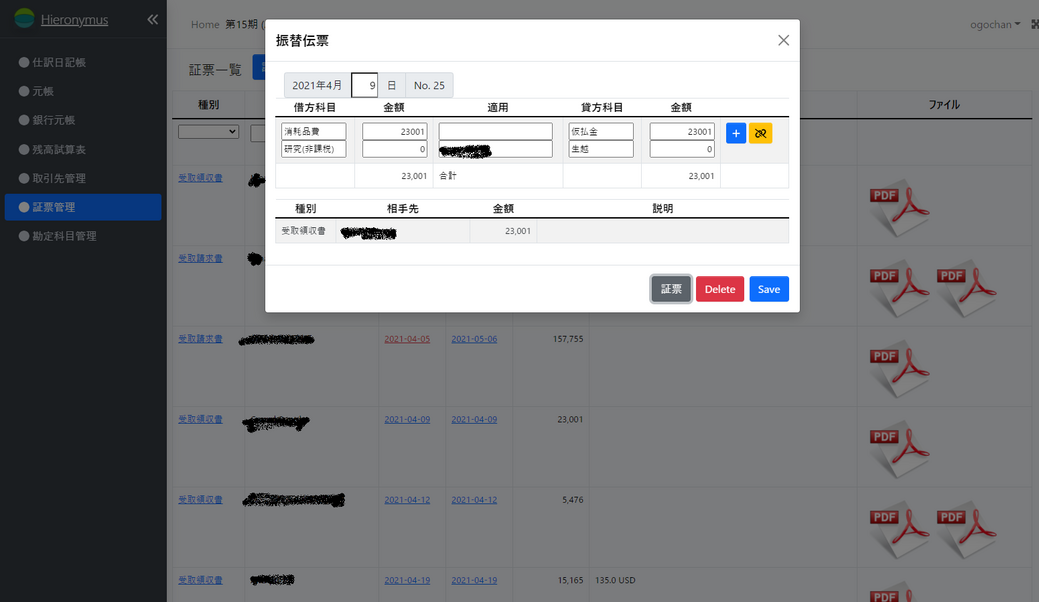The height and width of the screenshot is (602, 1039).
Task: Open the second PDF in the 5,476 row
Action: (966, 529)
